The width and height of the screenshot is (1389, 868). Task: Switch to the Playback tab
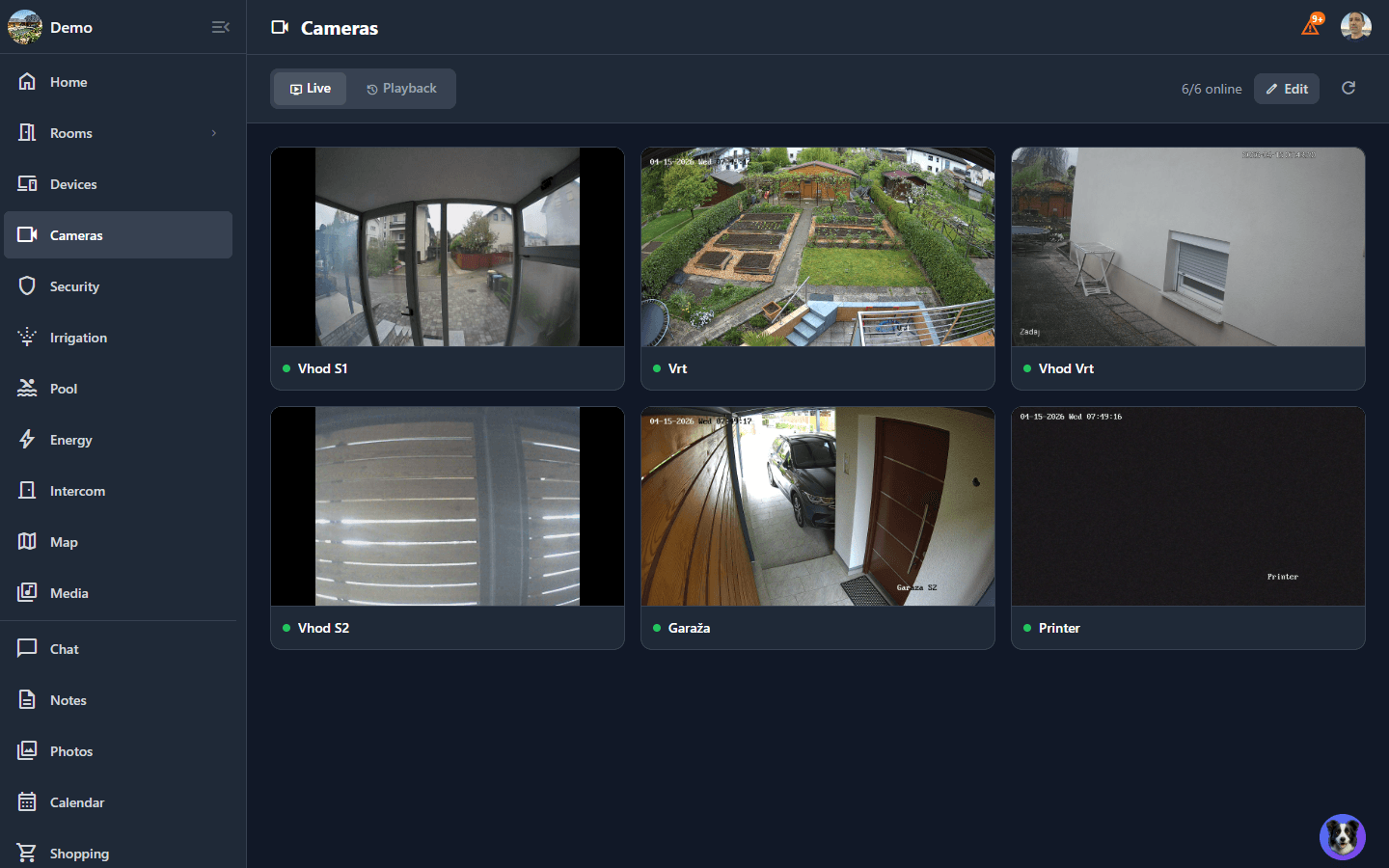[x=402, y=88]
